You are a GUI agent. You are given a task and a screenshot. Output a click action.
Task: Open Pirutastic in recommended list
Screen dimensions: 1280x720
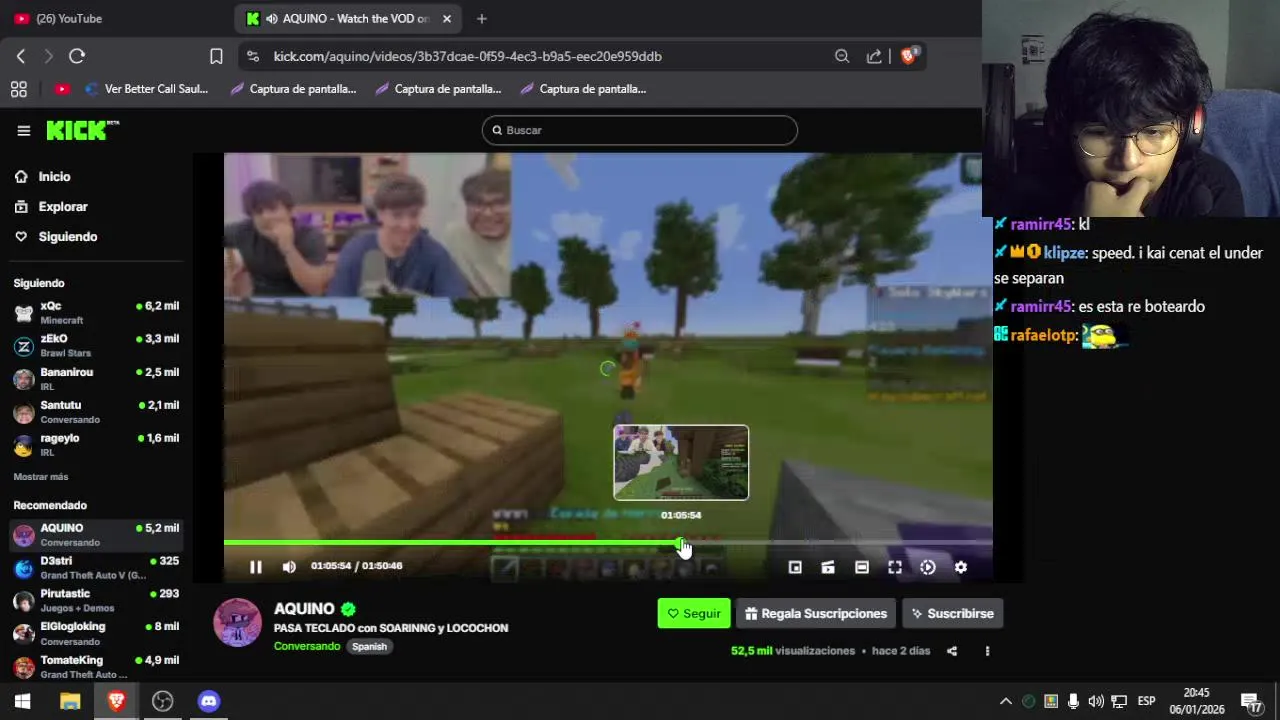(x=96, y=601)
